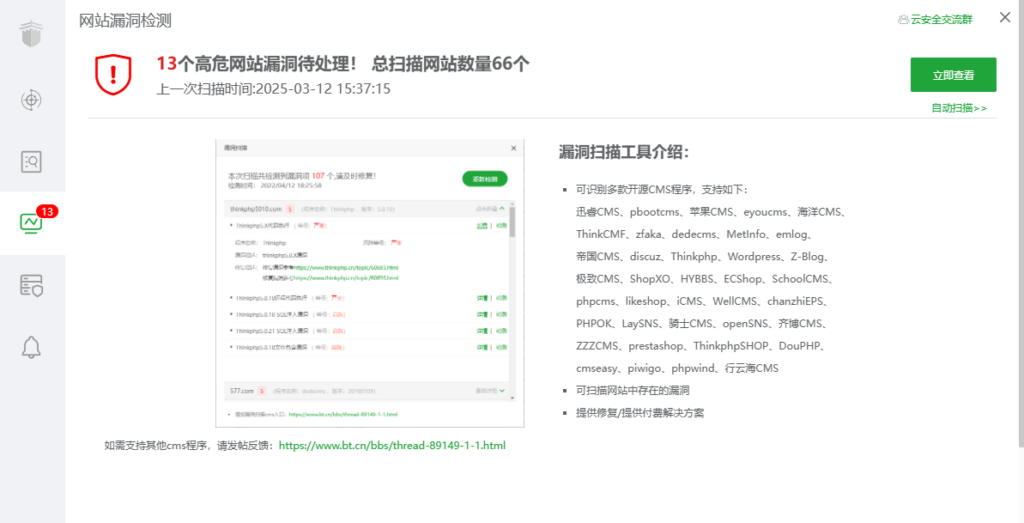Click the 如需支持其他cms程序 note text

[191, 445]
